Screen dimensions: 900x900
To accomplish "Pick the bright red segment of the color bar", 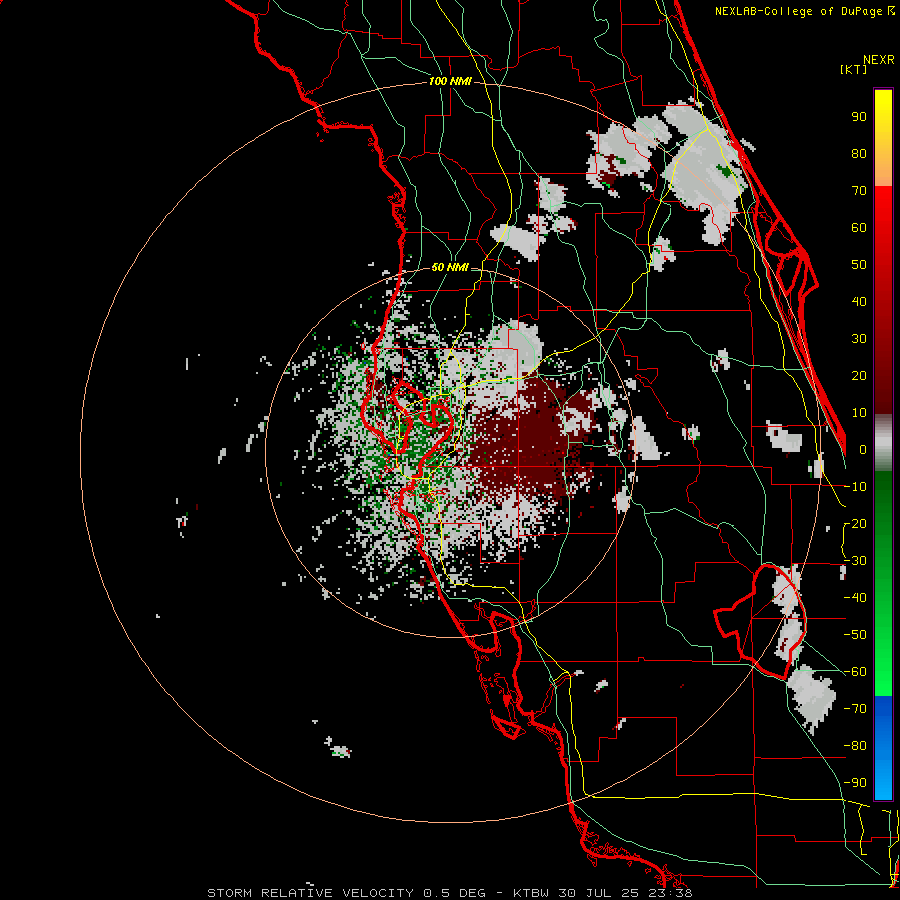I will (883, 210).
